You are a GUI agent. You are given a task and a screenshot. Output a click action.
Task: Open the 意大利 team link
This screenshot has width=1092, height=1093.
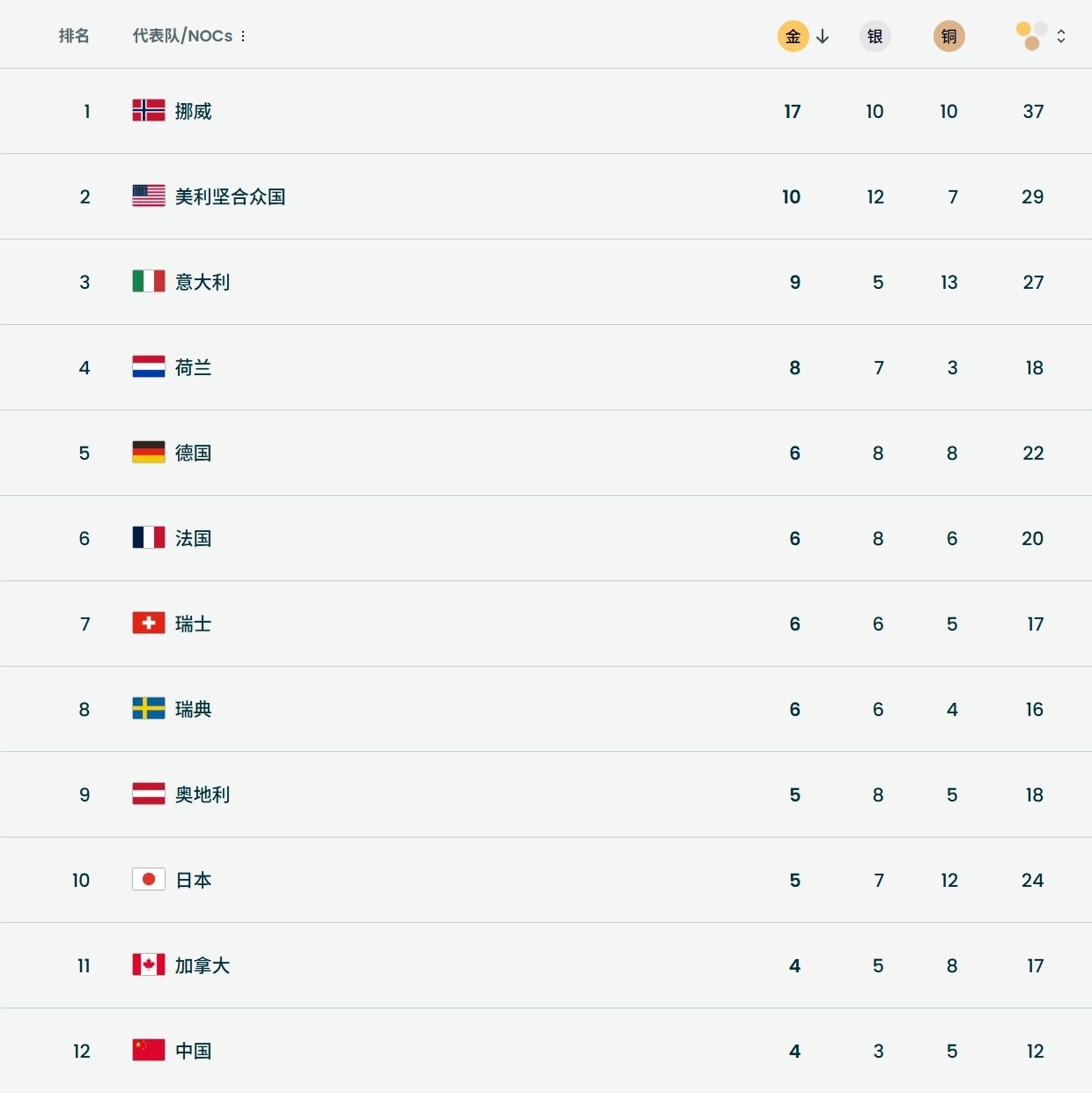coord(203,282)
